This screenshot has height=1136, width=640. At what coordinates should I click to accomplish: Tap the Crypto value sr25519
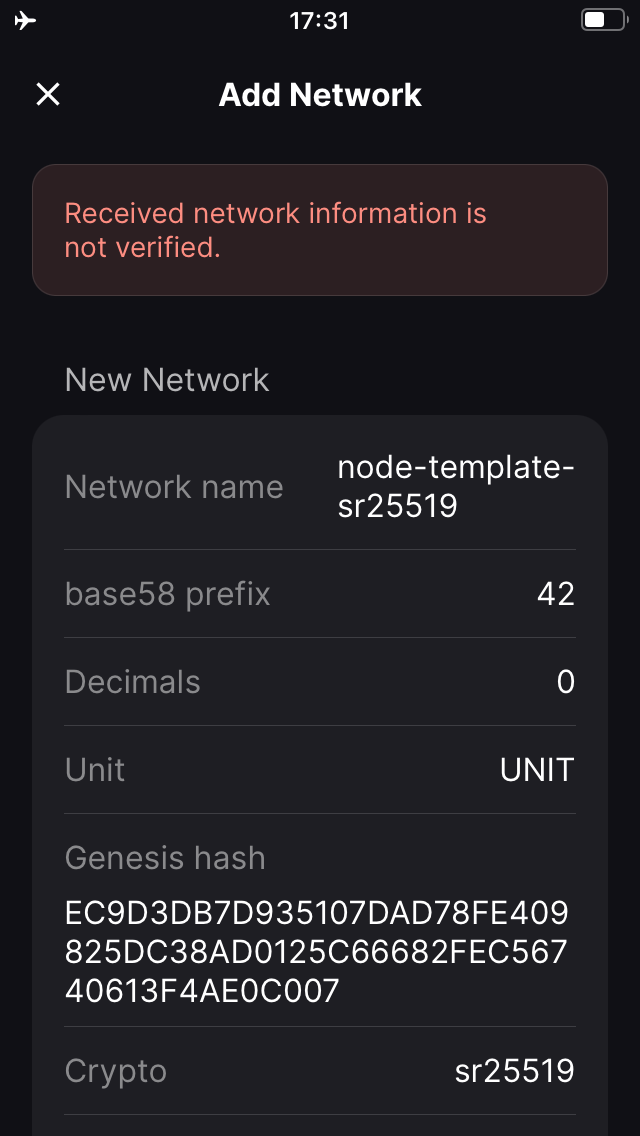pos(515,1071)
